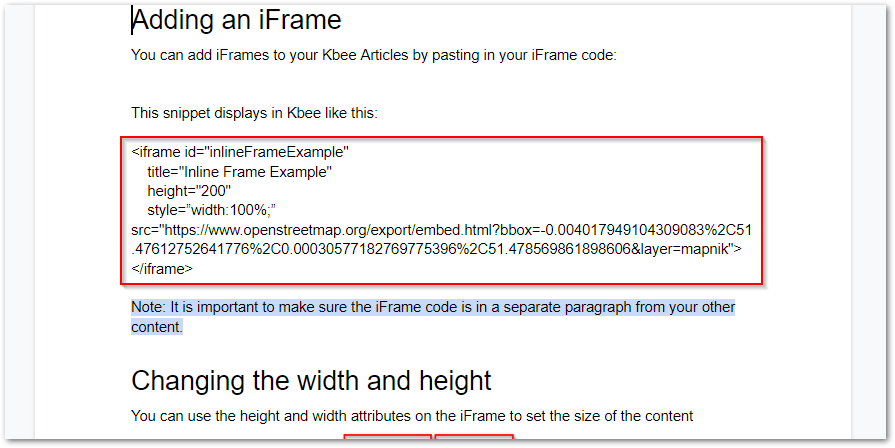This screenshot has width=895, height=448.
Task: Click the "Adding an iFrame" heading
Action: [236, 20]
